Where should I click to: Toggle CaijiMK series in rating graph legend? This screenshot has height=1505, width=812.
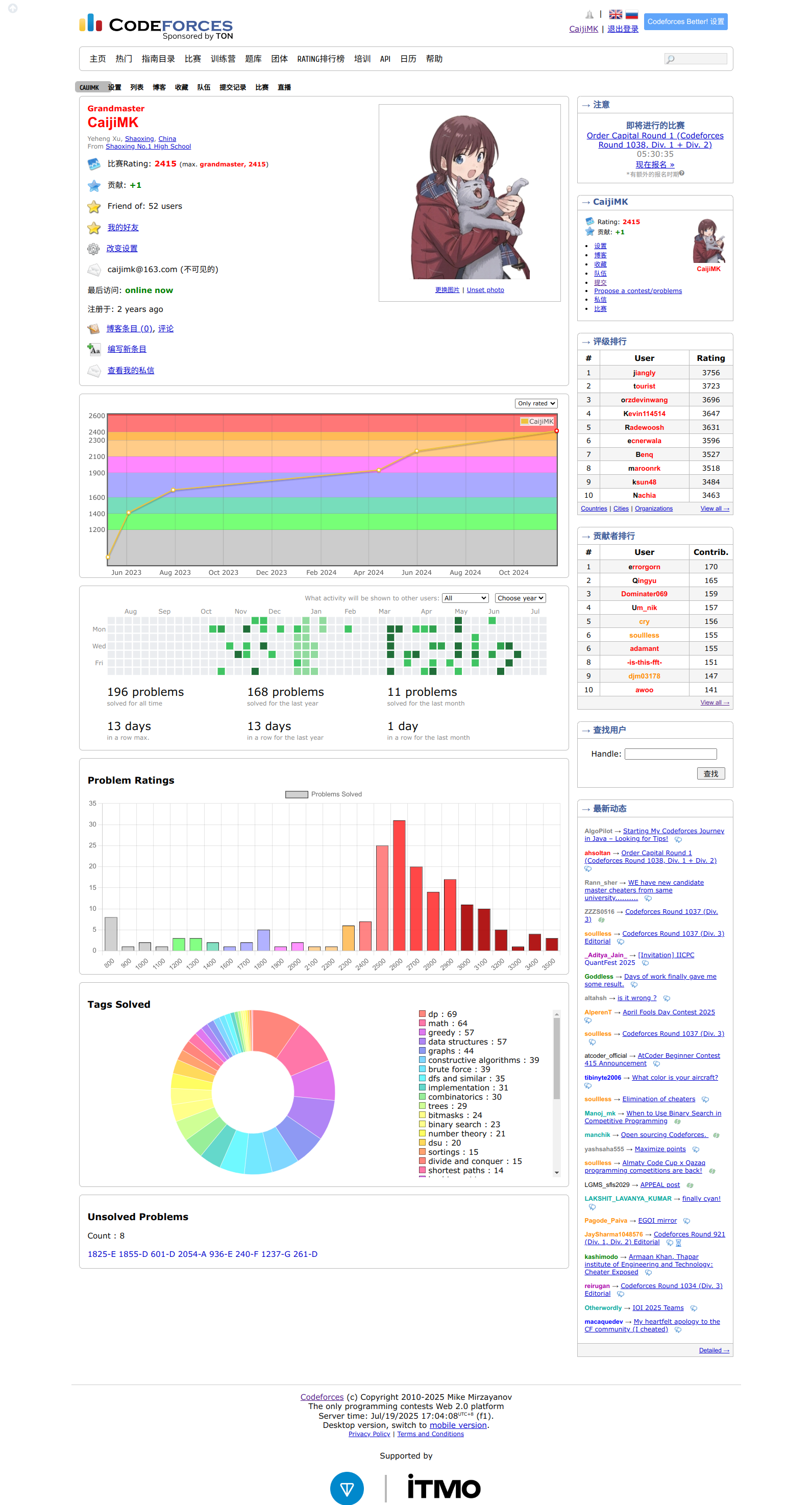pyautogui.click(x=537, y=421)
